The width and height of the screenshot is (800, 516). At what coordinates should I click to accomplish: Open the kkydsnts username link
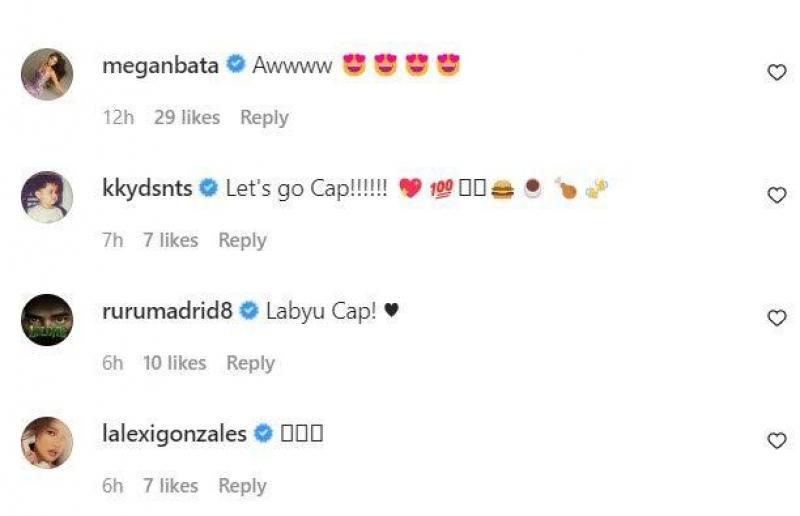click(147, 188)
